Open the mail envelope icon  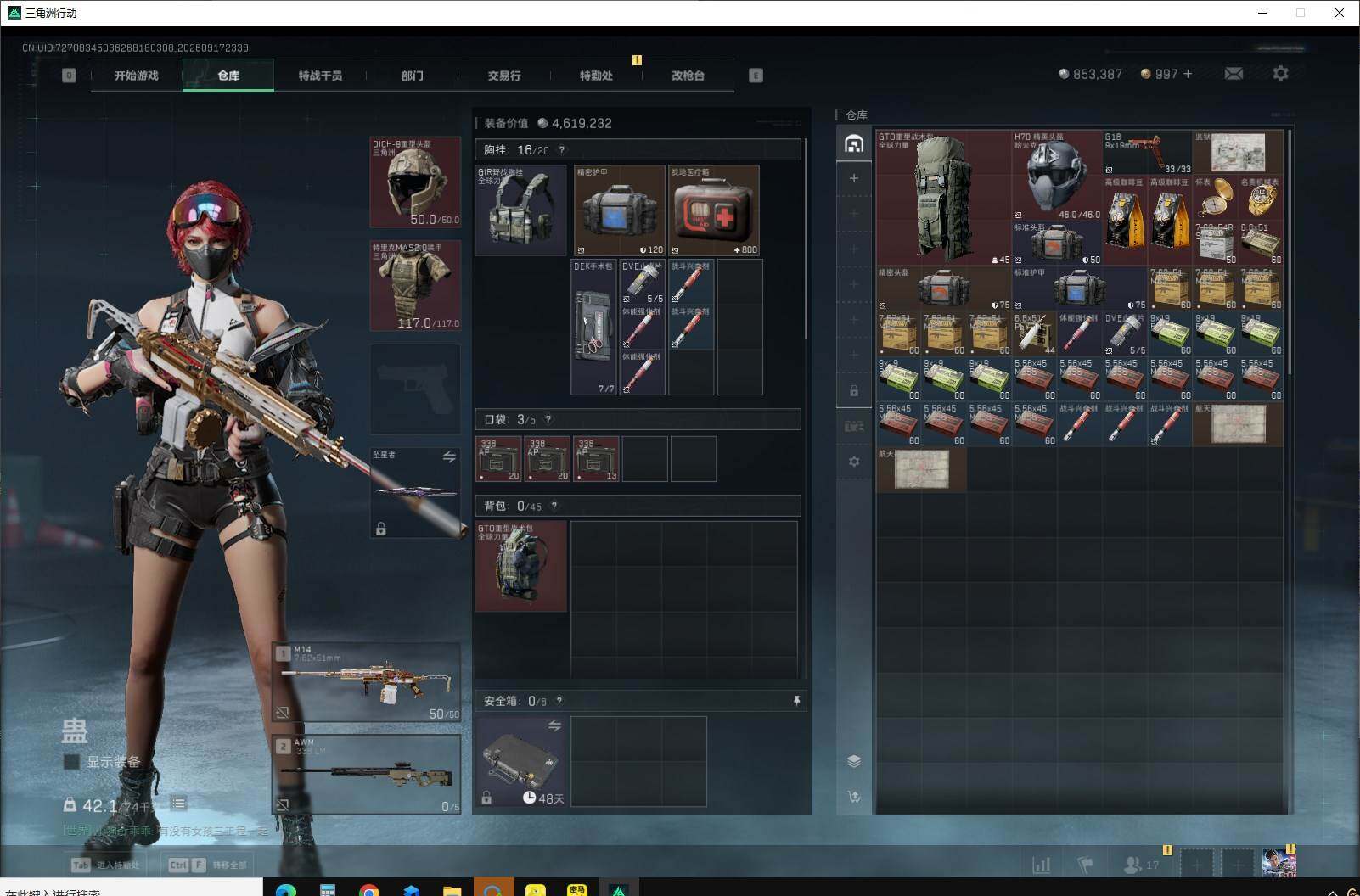[1234, 74]
